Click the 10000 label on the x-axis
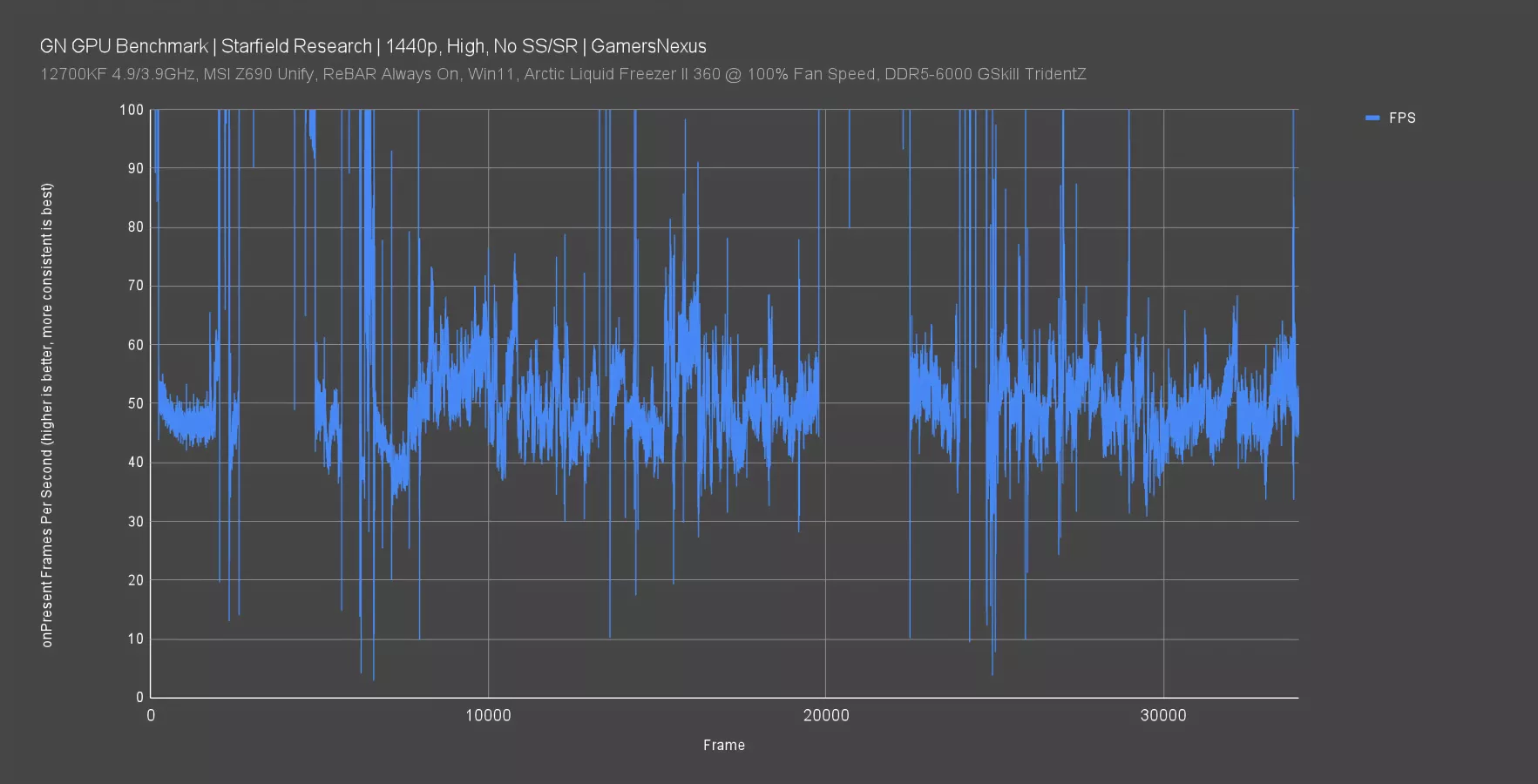 point(488,715)
